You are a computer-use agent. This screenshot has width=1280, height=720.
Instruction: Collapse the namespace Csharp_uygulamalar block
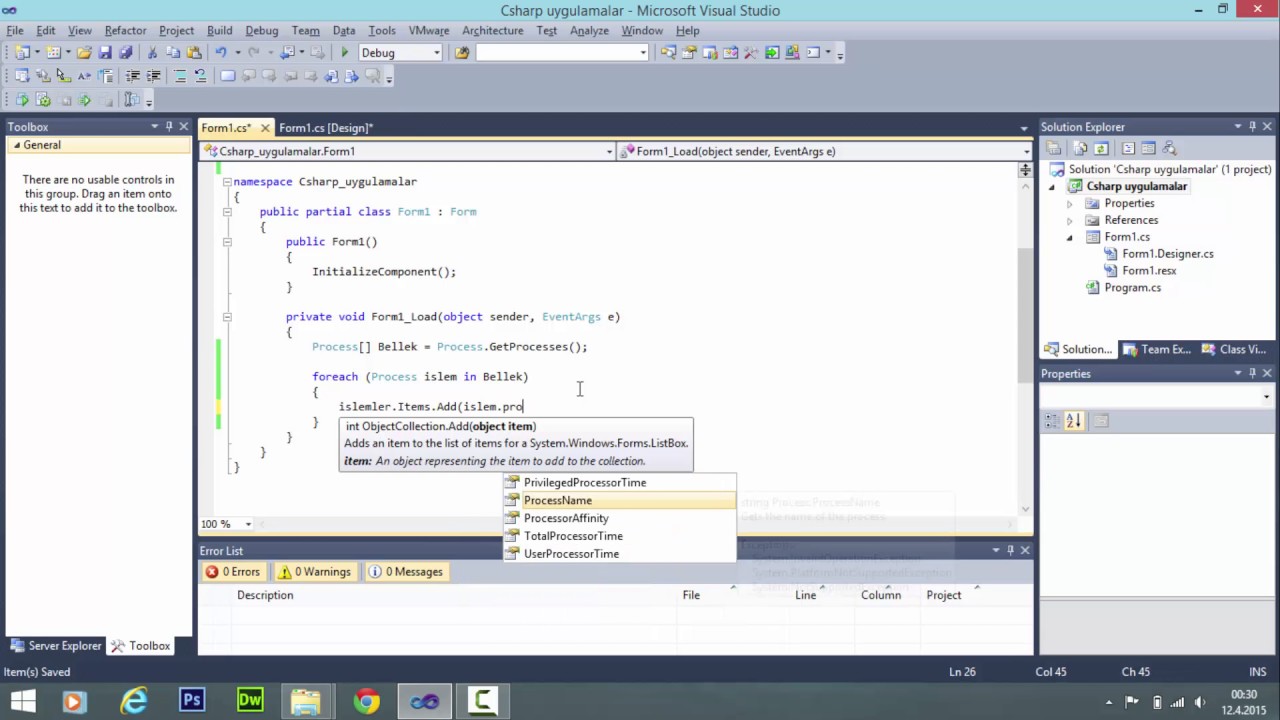[x=227, y=182]
